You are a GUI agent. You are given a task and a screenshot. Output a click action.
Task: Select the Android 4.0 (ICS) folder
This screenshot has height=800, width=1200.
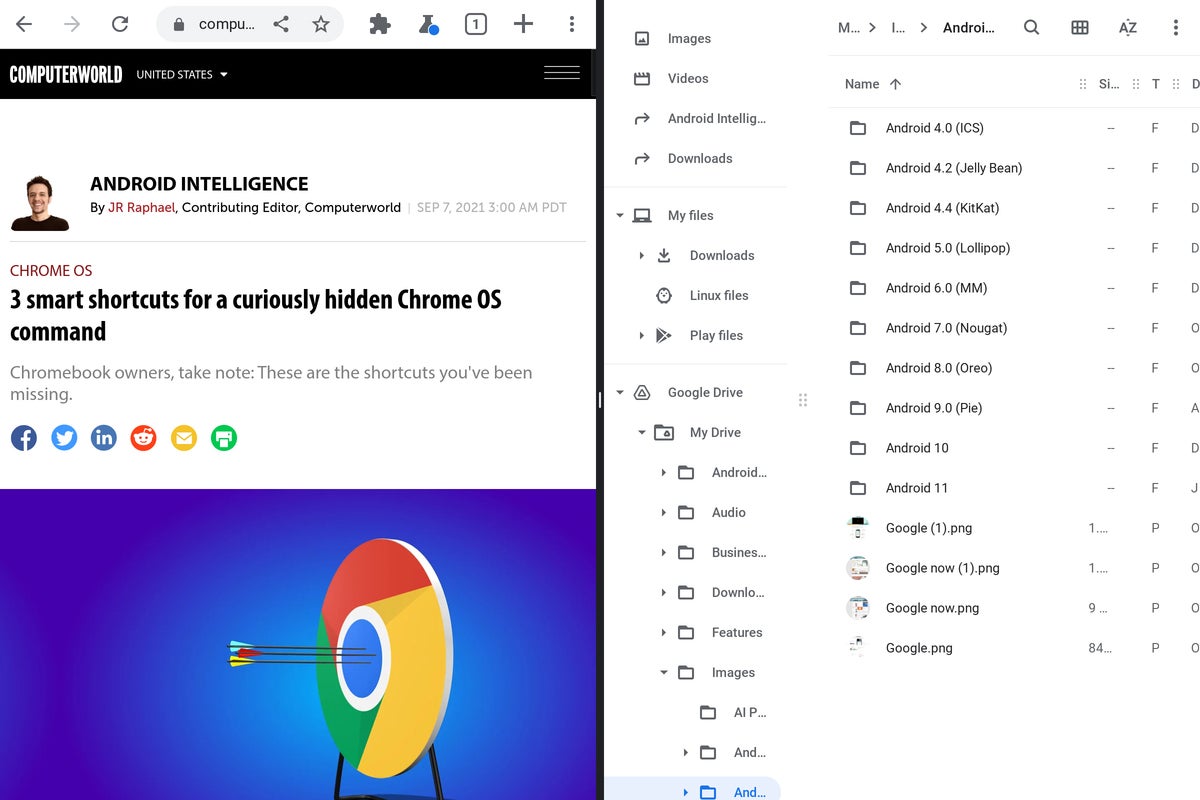point(1014,128)
